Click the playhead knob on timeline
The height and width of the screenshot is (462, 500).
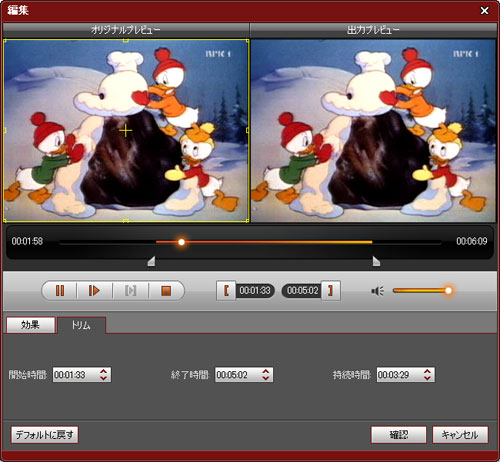[181, 242]
